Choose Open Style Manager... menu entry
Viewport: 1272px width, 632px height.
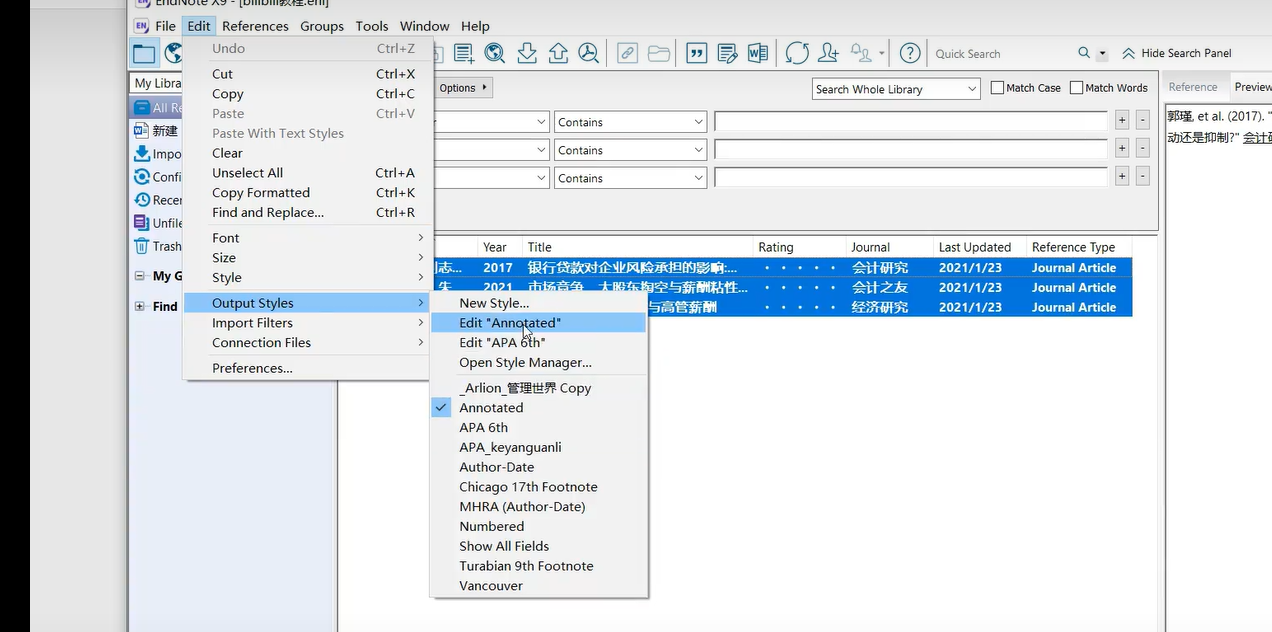click(x=539, y=363)
